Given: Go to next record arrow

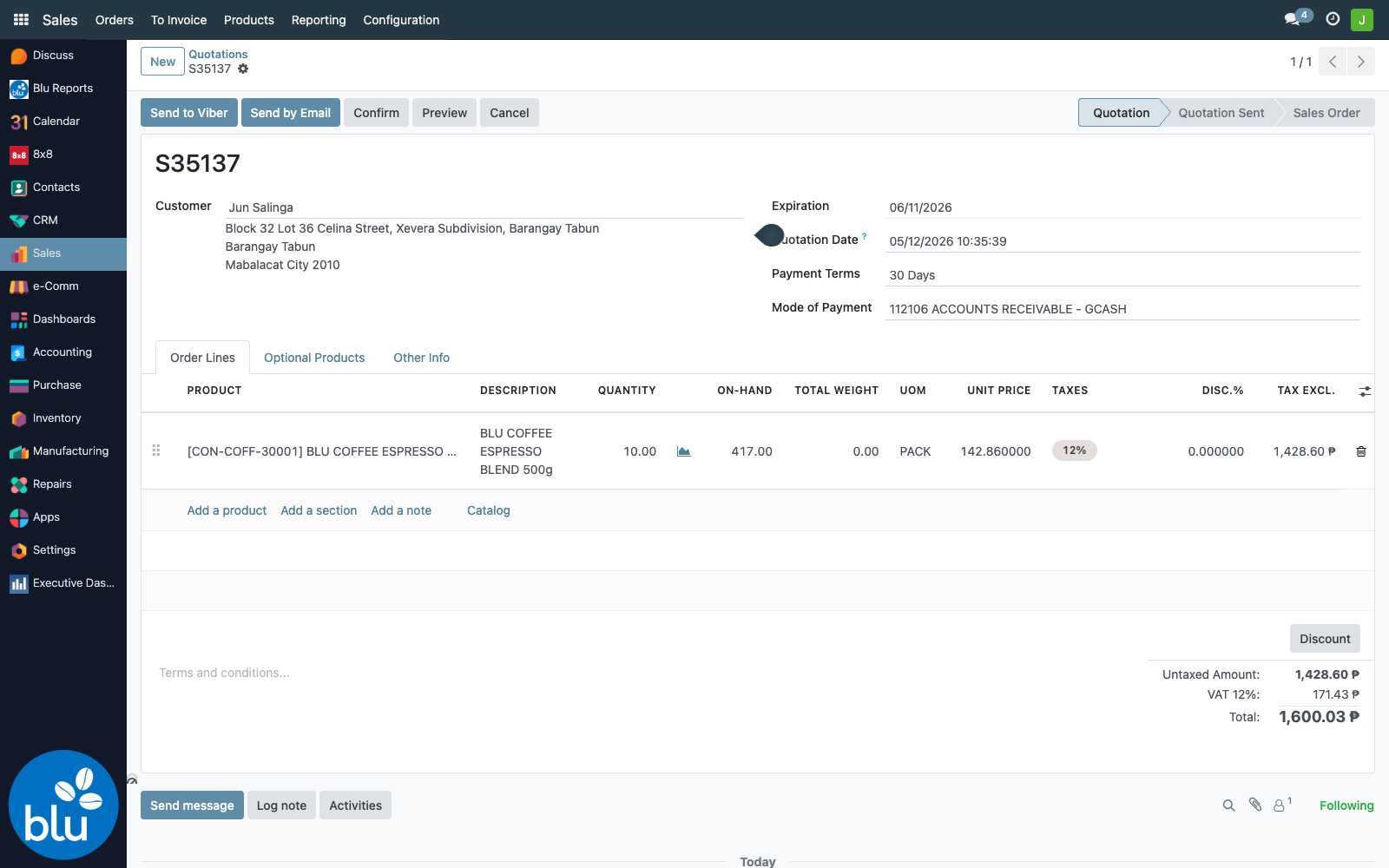Looking at the screenshot, I should tap(1360, 62).
